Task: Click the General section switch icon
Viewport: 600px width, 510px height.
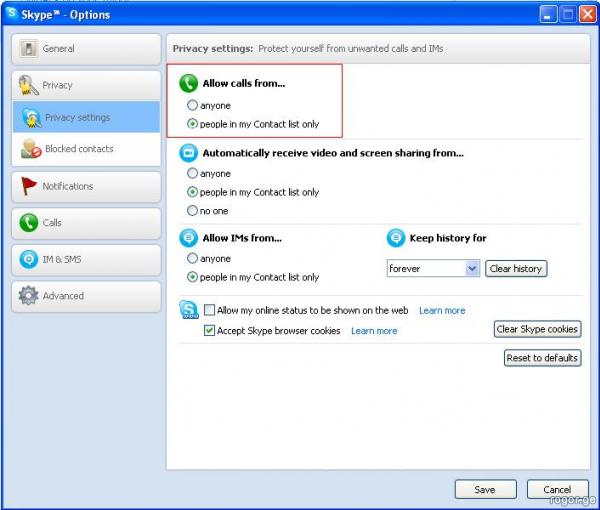Action: coord(29,49)
